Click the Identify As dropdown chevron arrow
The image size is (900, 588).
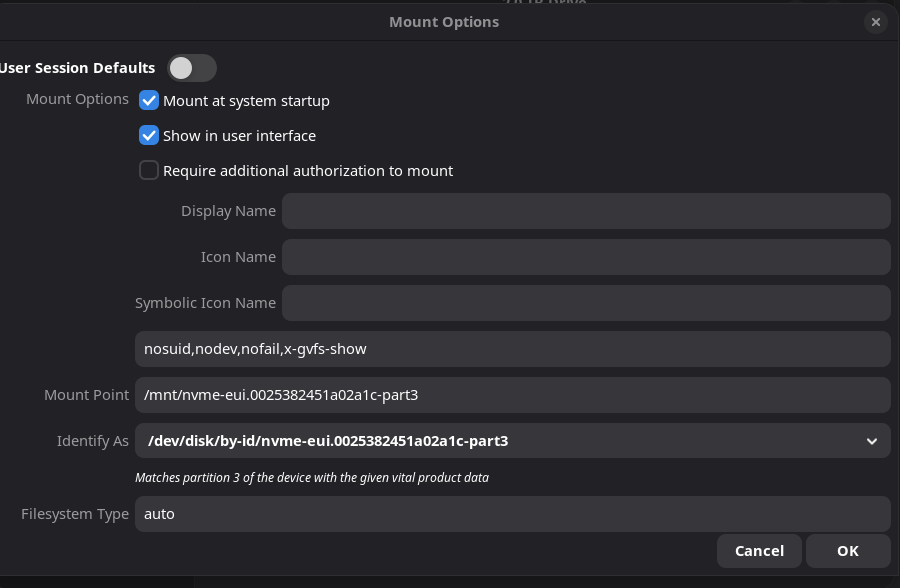(872, 441)
